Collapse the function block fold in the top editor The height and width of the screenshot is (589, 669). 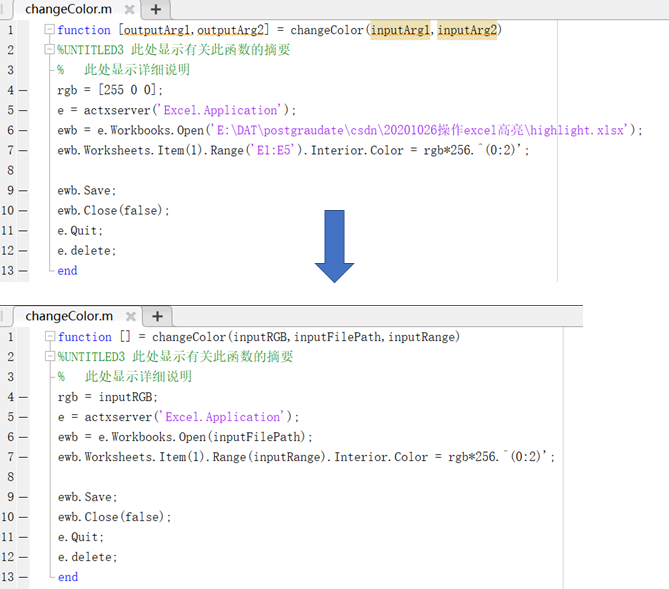[49, 29]
